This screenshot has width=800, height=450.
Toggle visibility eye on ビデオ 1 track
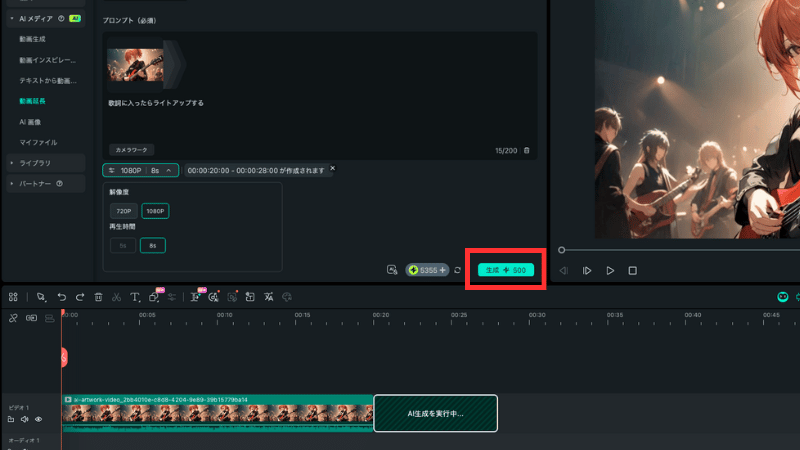38,419
